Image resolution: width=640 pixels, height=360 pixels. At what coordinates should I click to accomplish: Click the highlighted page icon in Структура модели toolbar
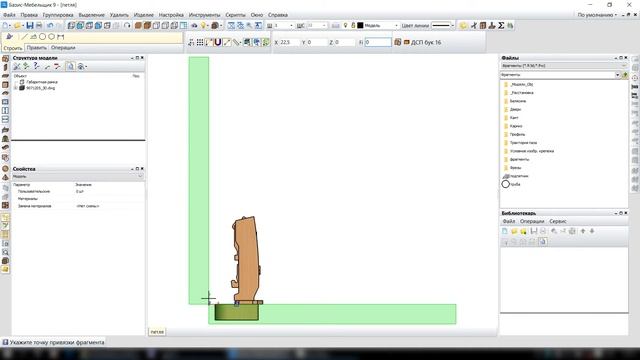point(70,66)
